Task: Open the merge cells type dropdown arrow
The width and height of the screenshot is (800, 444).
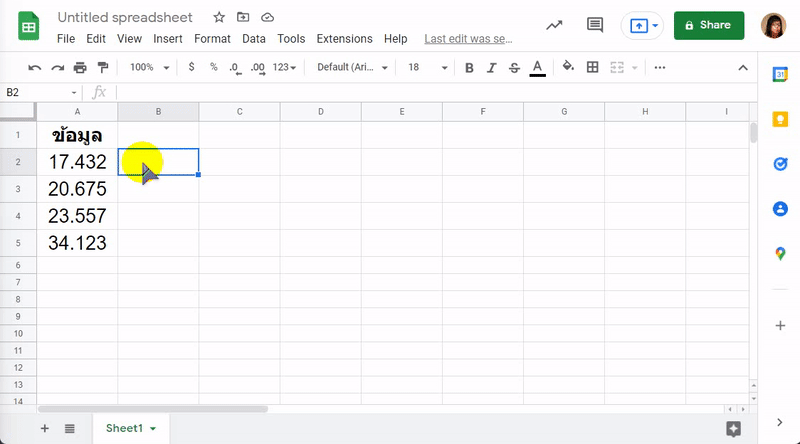Action: point(635,67)
